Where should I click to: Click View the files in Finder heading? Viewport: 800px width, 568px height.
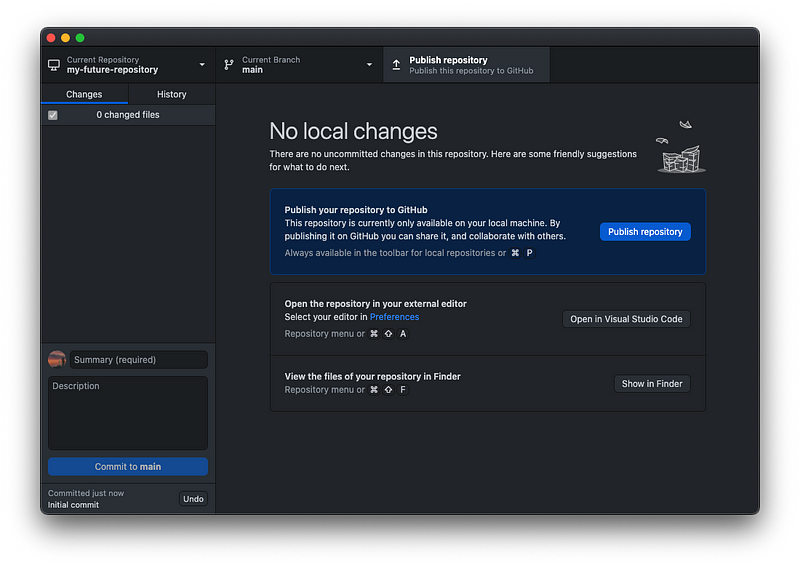pos(372,377)
